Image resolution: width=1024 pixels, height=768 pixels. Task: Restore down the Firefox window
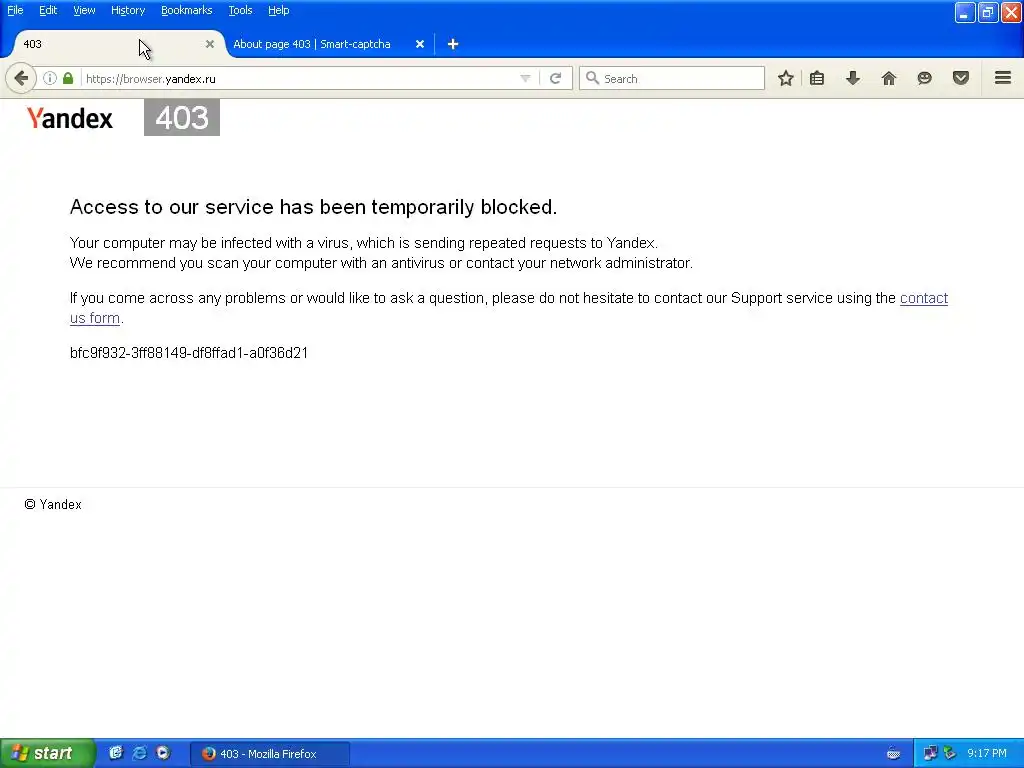(988, 12)
